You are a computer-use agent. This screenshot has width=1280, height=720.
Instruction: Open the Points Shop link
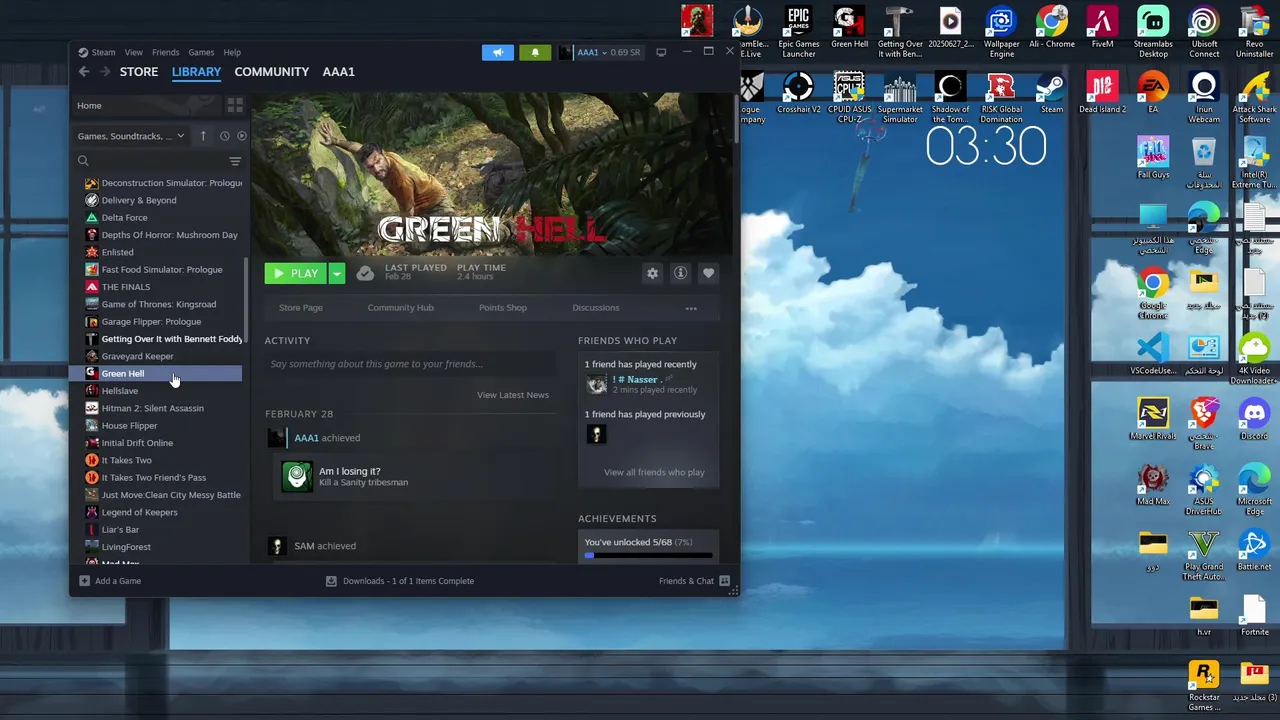(x=502, y=308)
